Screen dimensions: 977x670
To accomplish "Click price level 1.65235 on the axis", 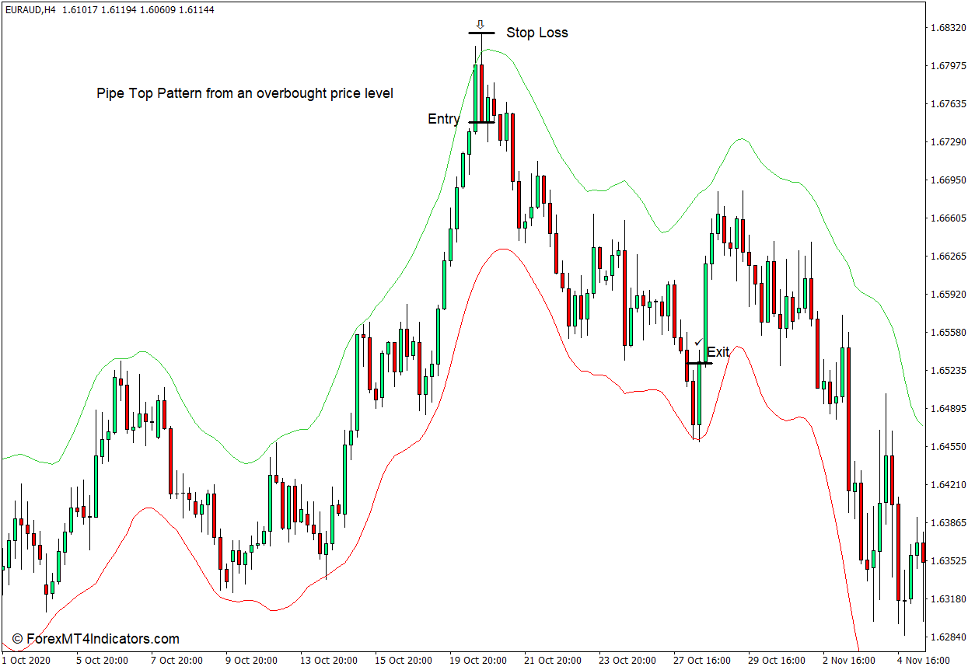I will (948, 370).
